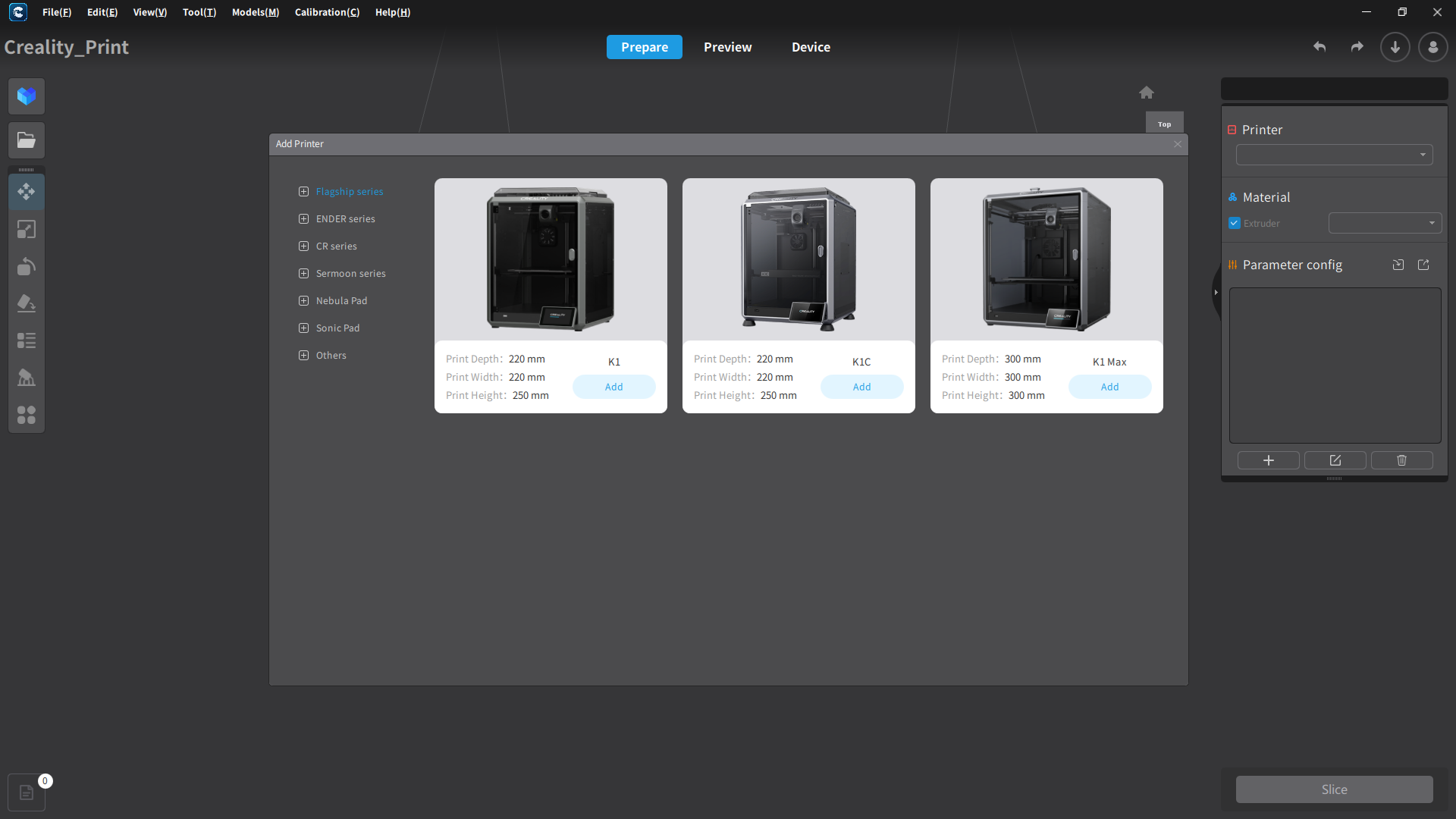Select the K1 Max printer image
The width and height of the screenshot is (1456, 819).
[1046, 259]
